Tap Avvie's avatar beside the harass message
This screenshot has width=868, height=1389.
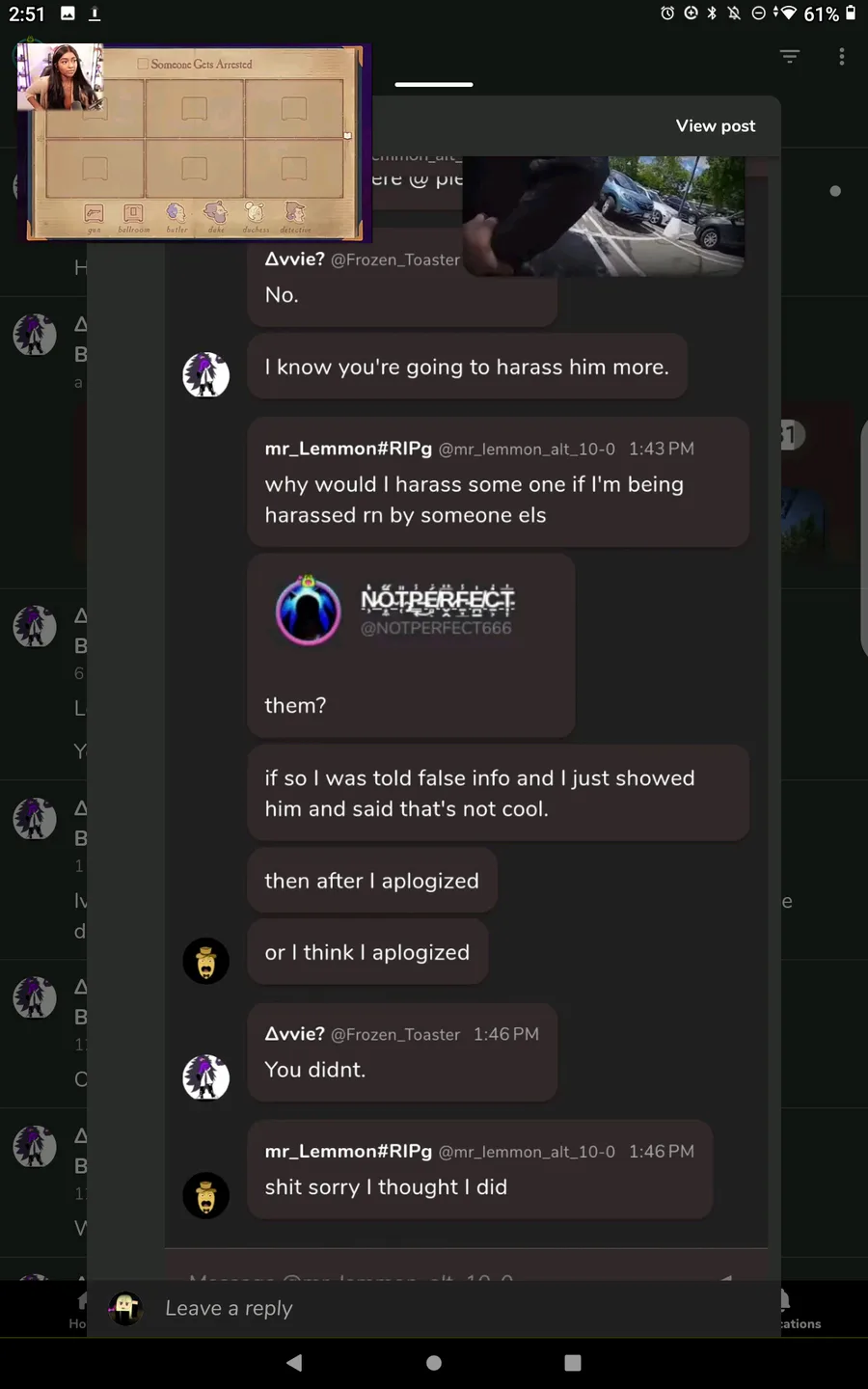(x=206, y=375)
